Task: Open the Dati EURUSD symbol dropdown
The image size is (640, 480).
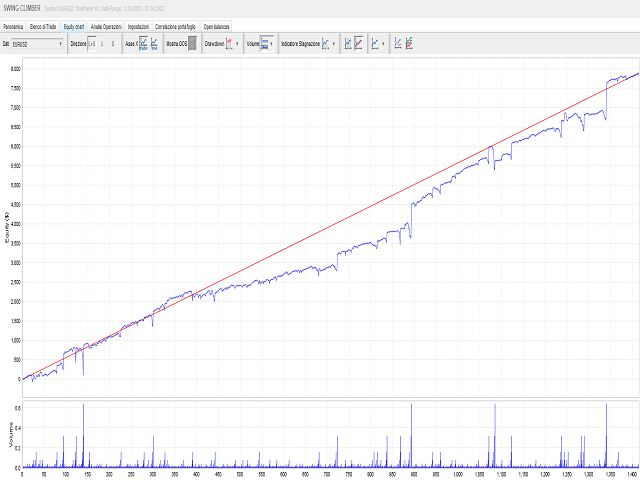Action: click(37, 44)
